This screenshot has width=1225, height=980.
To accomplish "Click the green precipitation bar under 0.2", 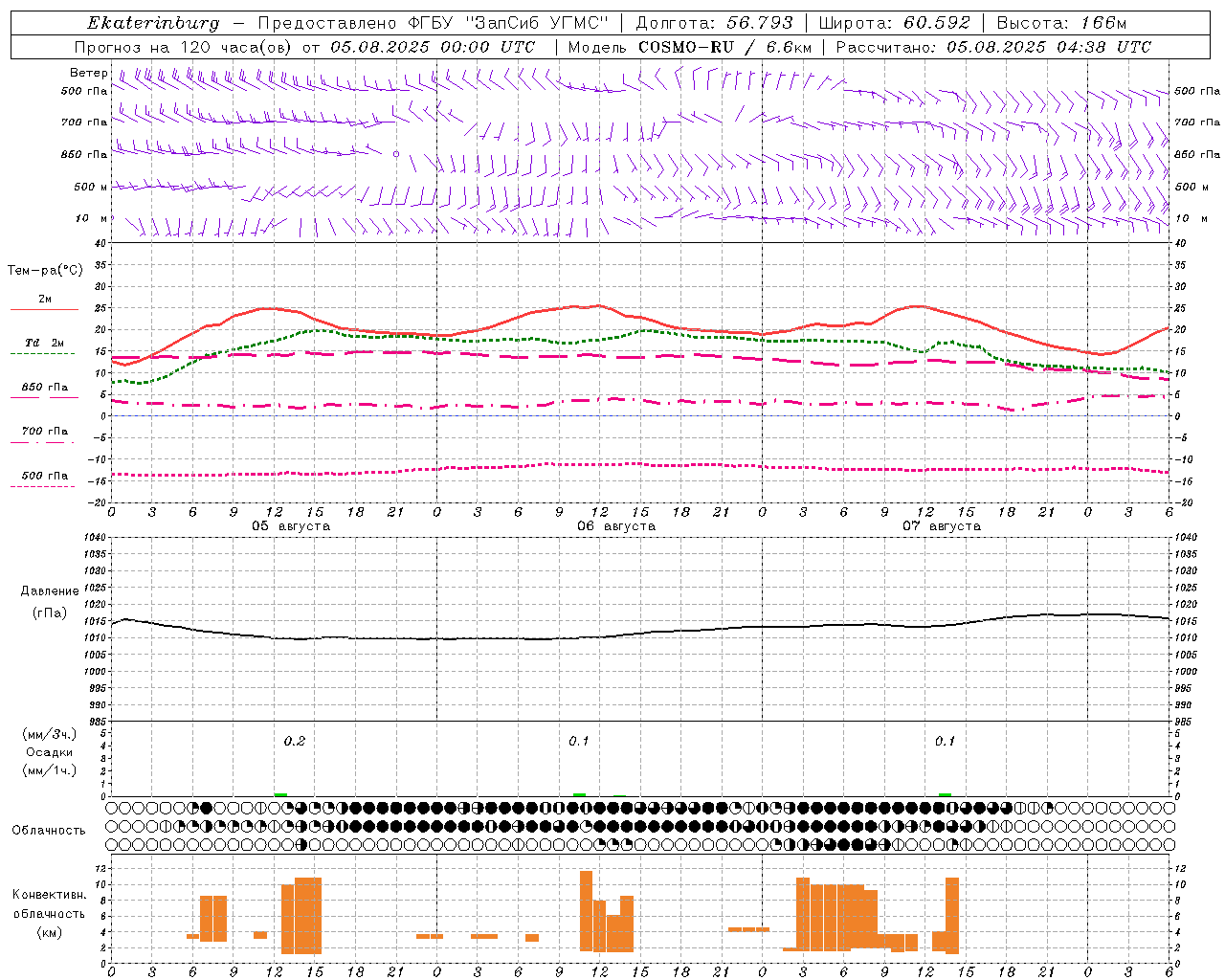I will click(x=280, y=794).
